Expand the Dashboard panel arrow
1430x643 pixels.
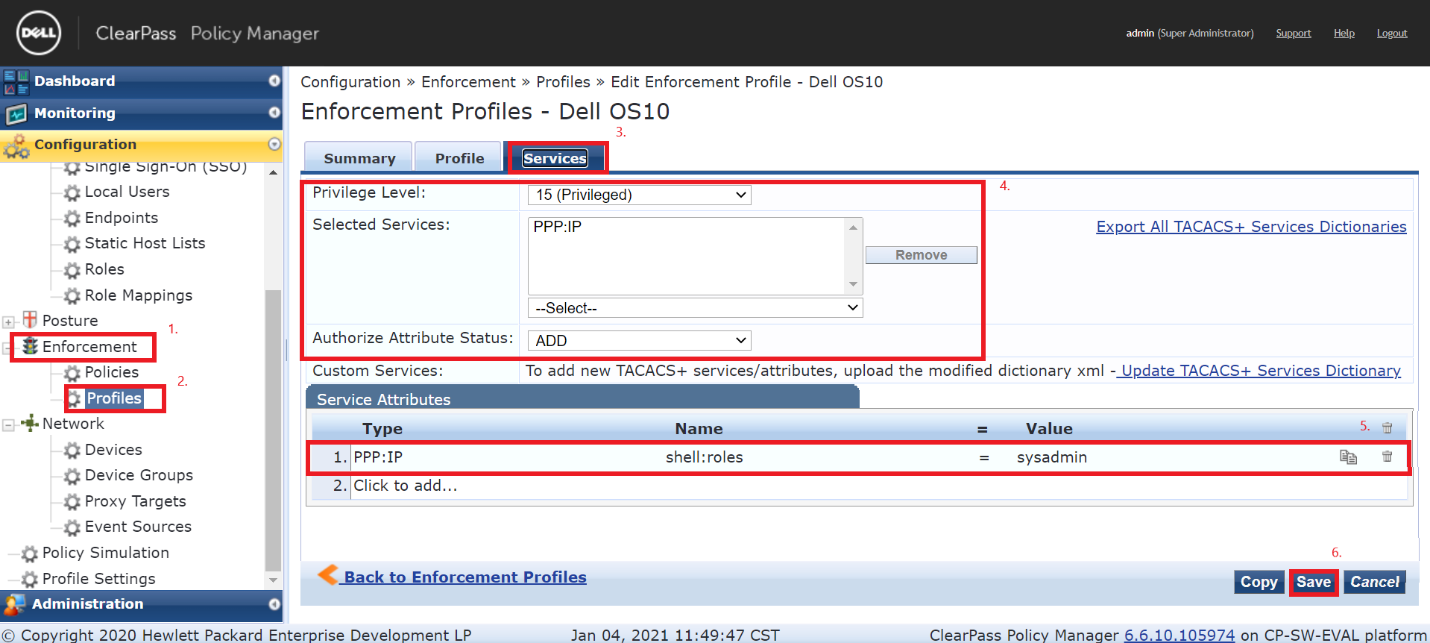274,81
